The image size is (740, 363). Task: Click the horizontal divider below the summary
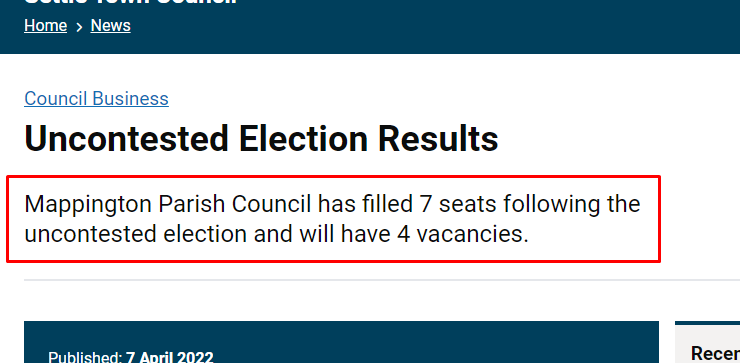382,280
